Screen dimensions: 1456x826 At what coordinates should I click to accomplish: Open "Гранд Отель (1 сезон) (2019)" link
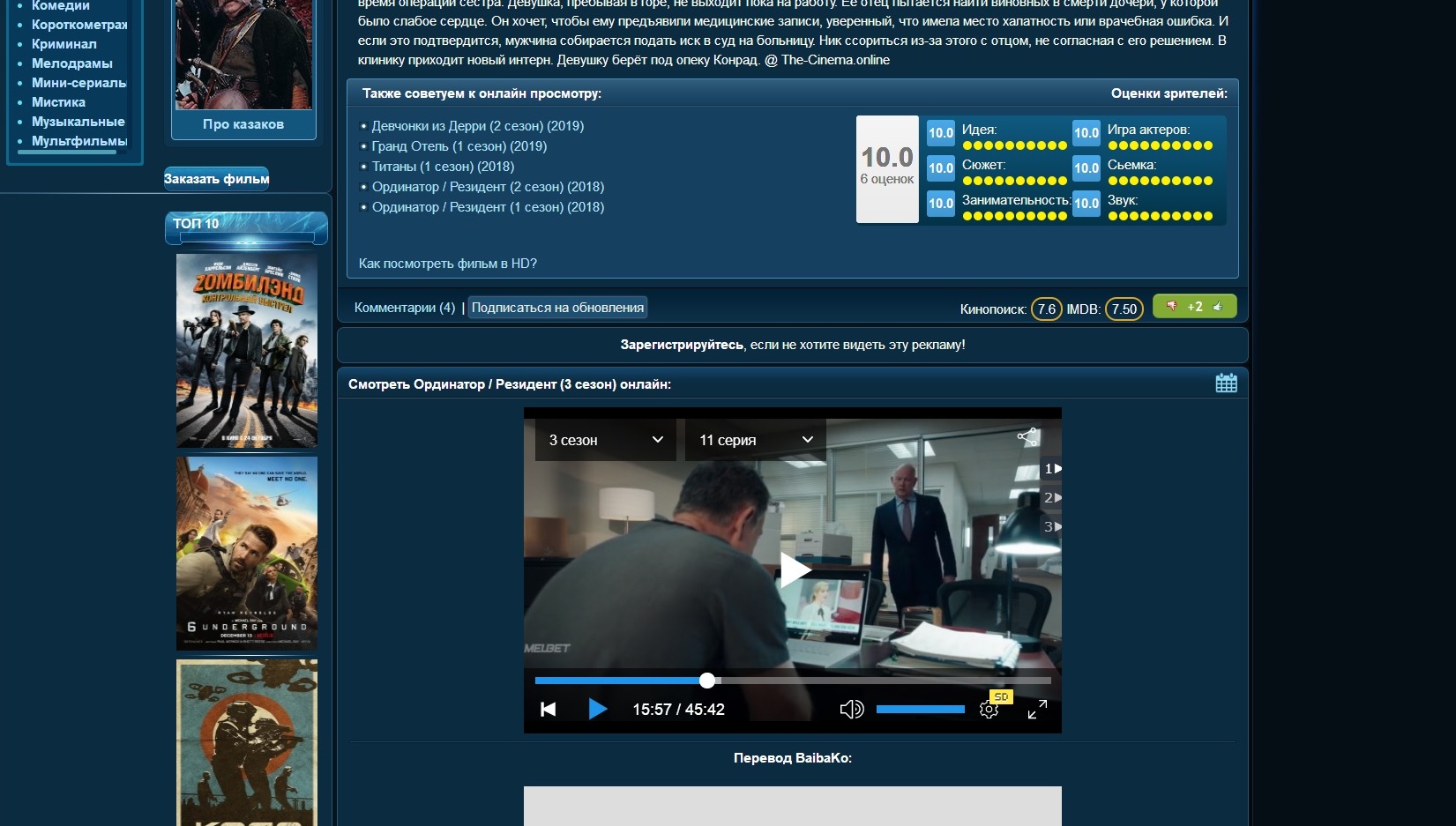point(459,146)
